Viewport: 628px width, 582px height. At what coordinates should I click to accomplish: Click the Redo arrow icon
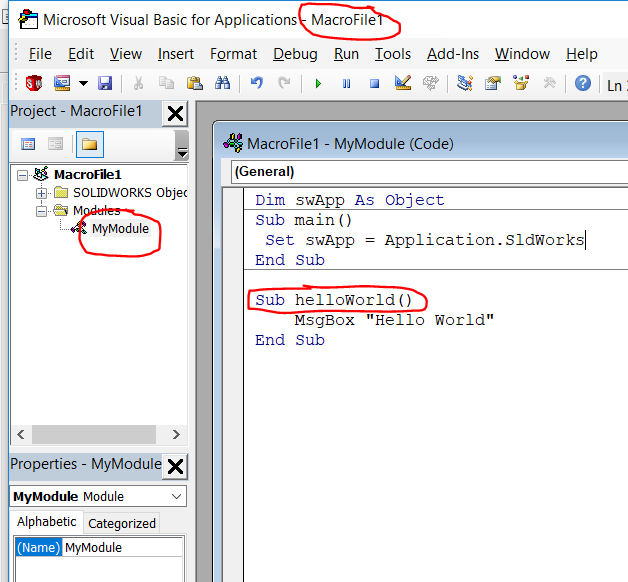pos(284,83)
